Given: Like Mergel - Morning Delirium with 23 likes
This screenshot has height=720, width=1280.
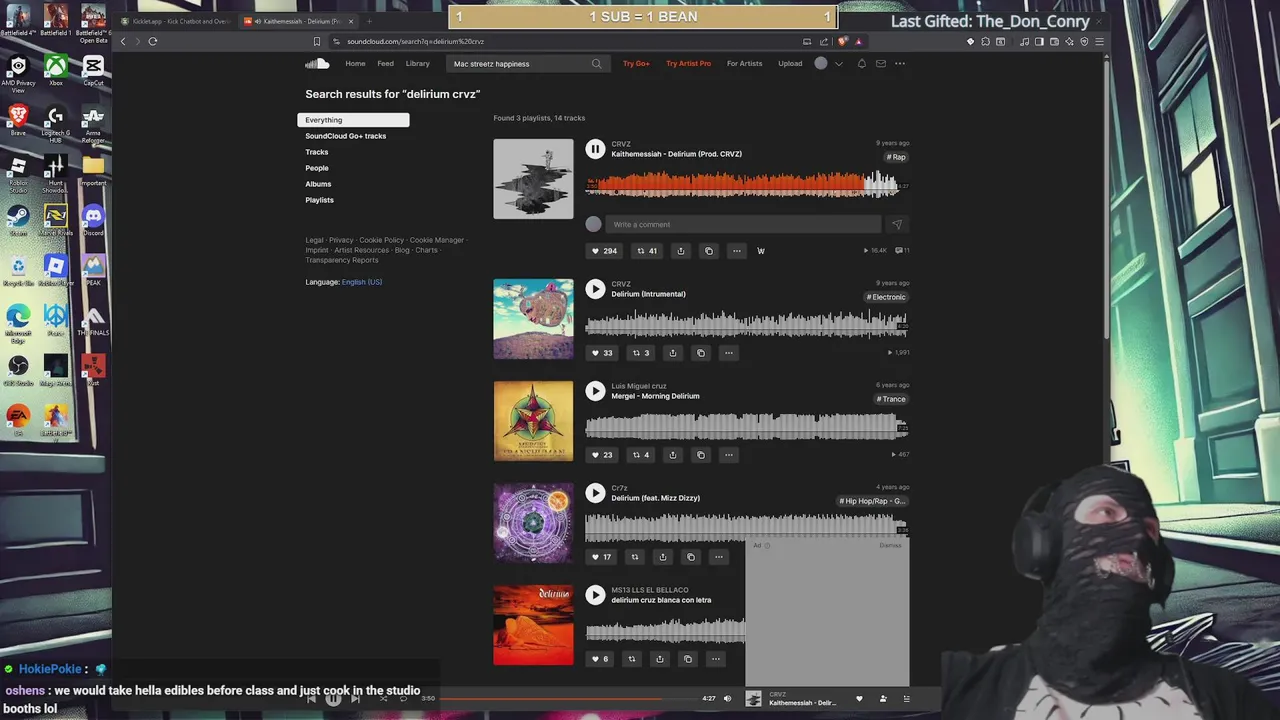Looking at the screenshot, I should [x=601, y=455].
